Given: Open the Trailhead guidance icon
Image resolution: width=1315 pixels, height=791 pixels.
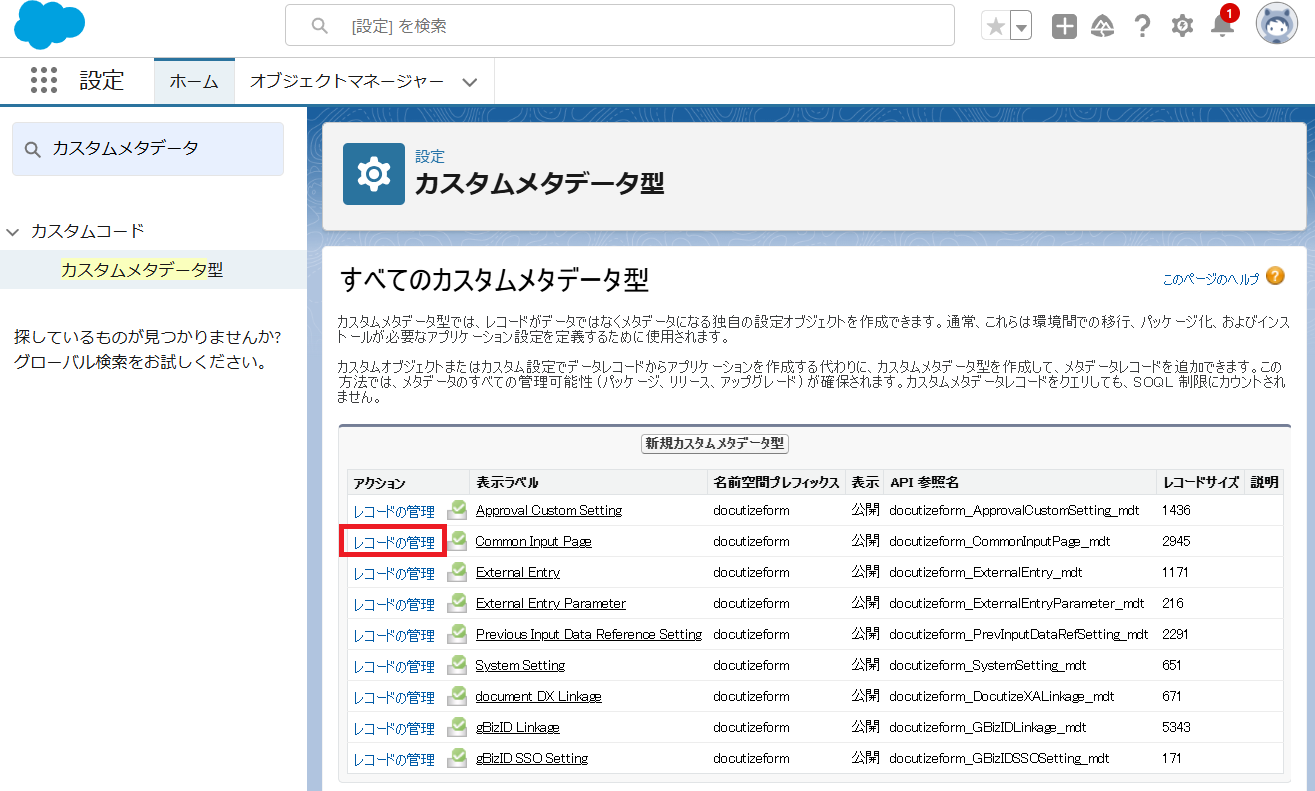Looking at the screenshot, I should tap(1102, 26).
